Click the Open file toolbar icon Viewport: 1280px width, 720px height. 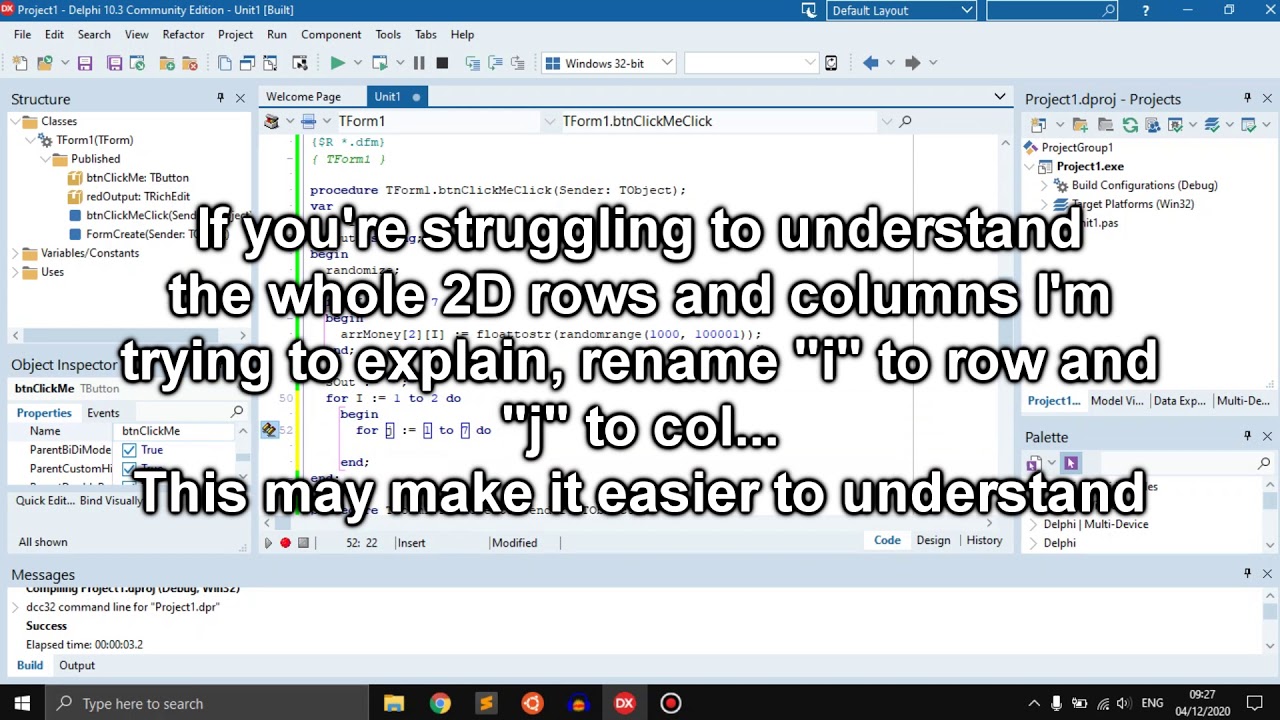(44, 63)
